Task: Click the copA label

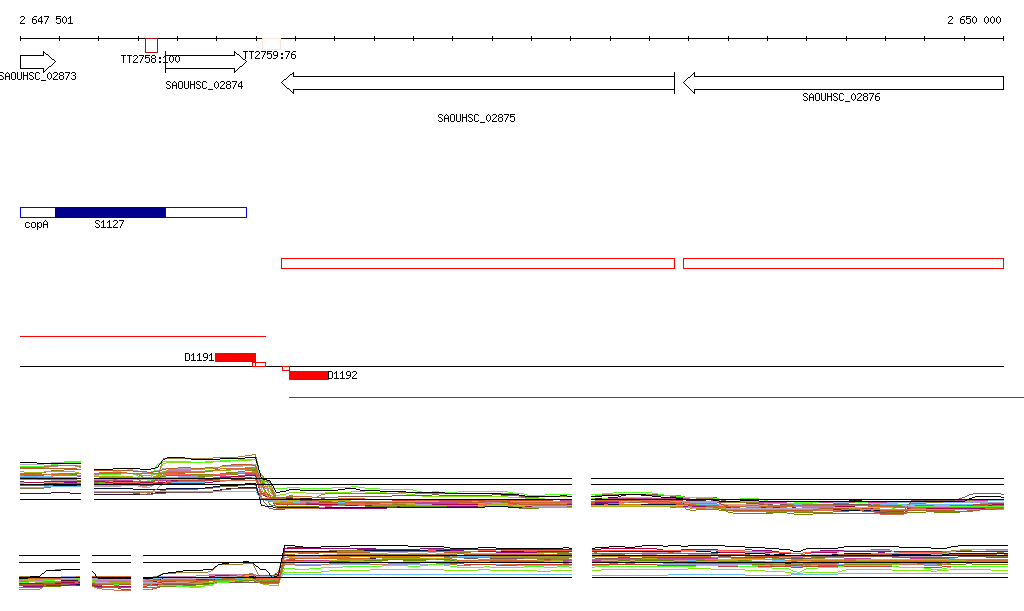Action: (37, 225)
